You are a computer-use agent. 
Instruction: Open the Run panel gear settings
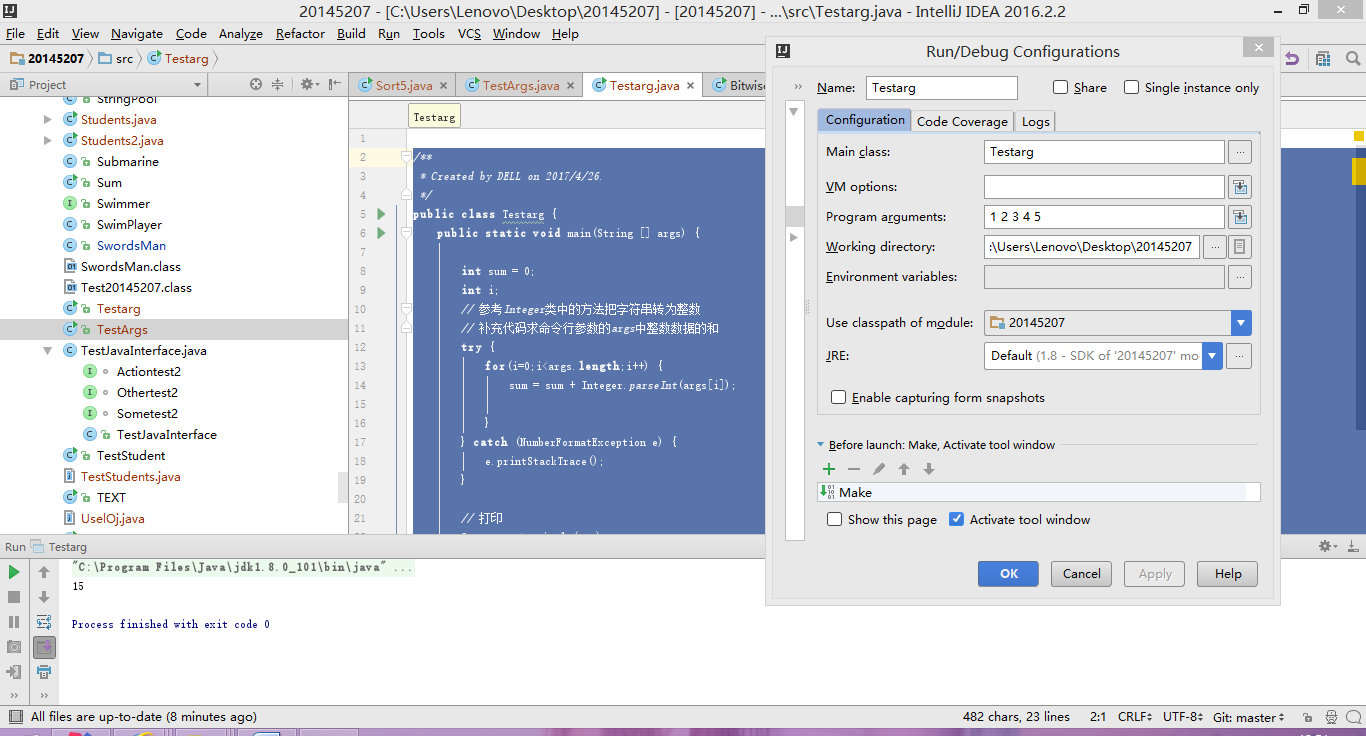(1328, 546)
